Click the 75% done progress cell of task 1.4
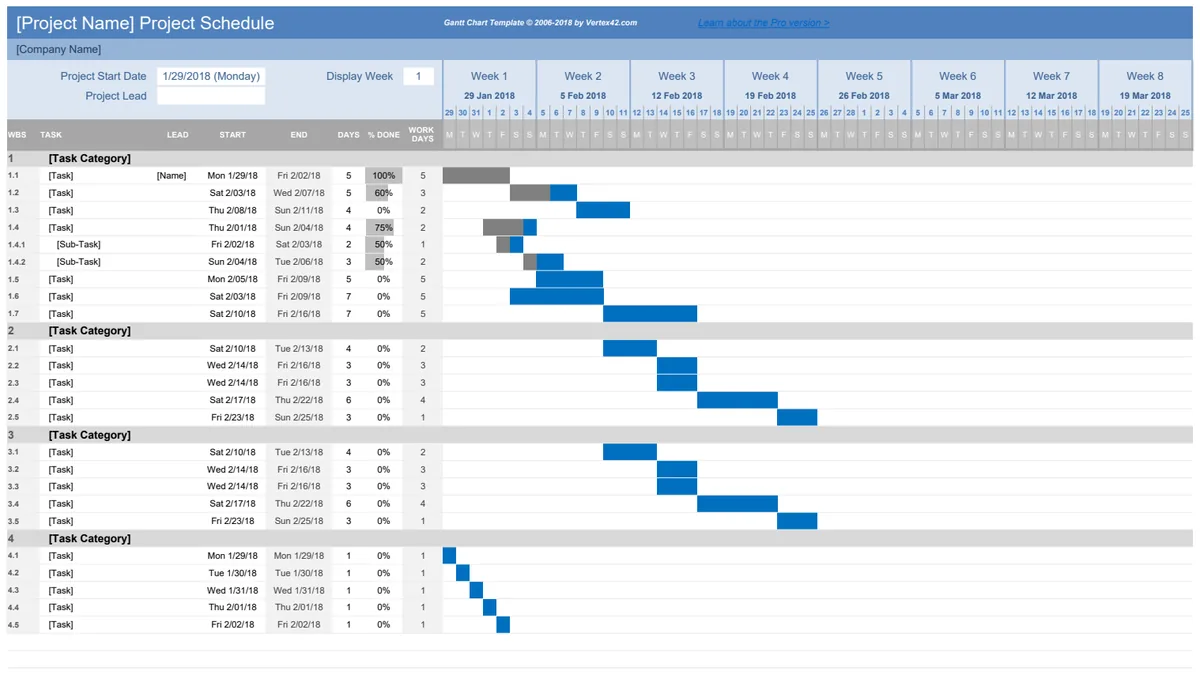Image resolution: width=1200 pixels, height=675 pixels. [383, 227]
